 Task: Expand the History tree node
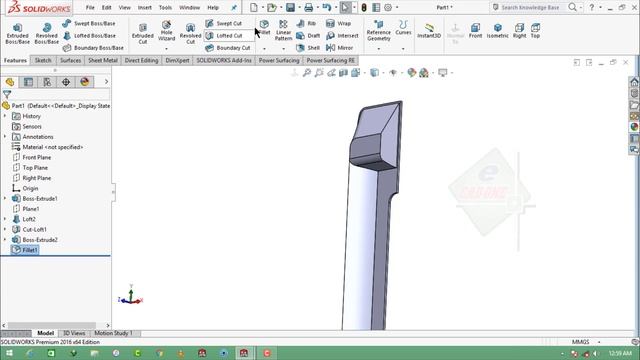[5, 116]
